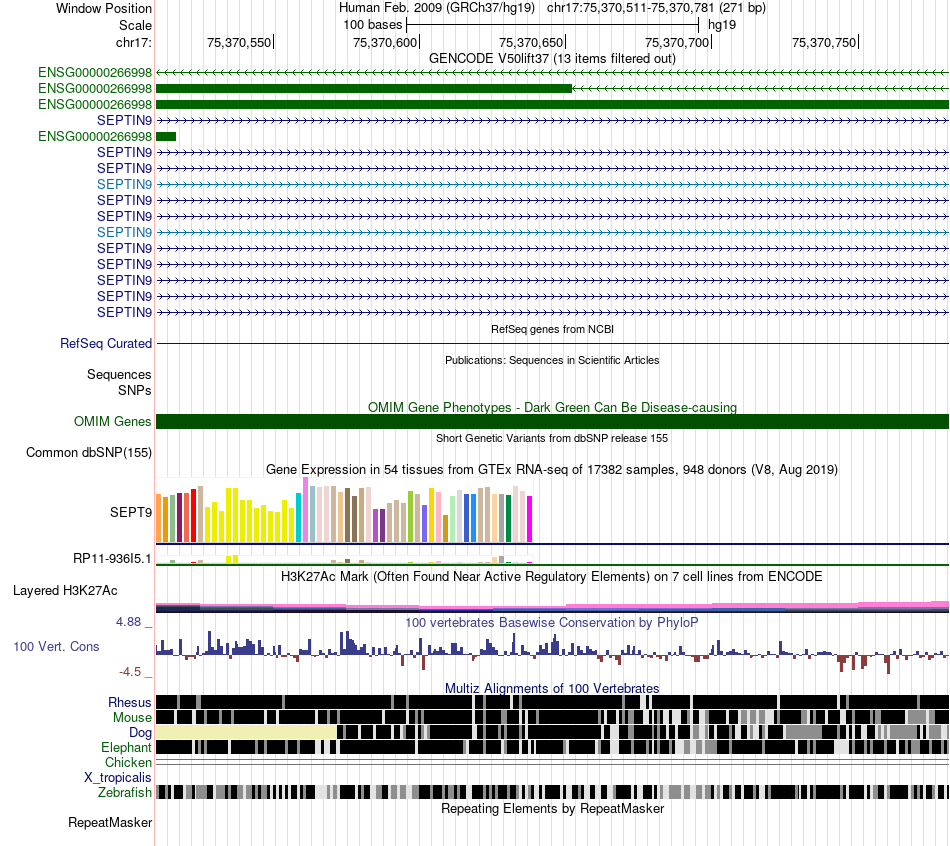The height and width of the screenshot is (846, 950).
Task: Click the RefSeq genes from NCBI title
Action: pos(552,329)
